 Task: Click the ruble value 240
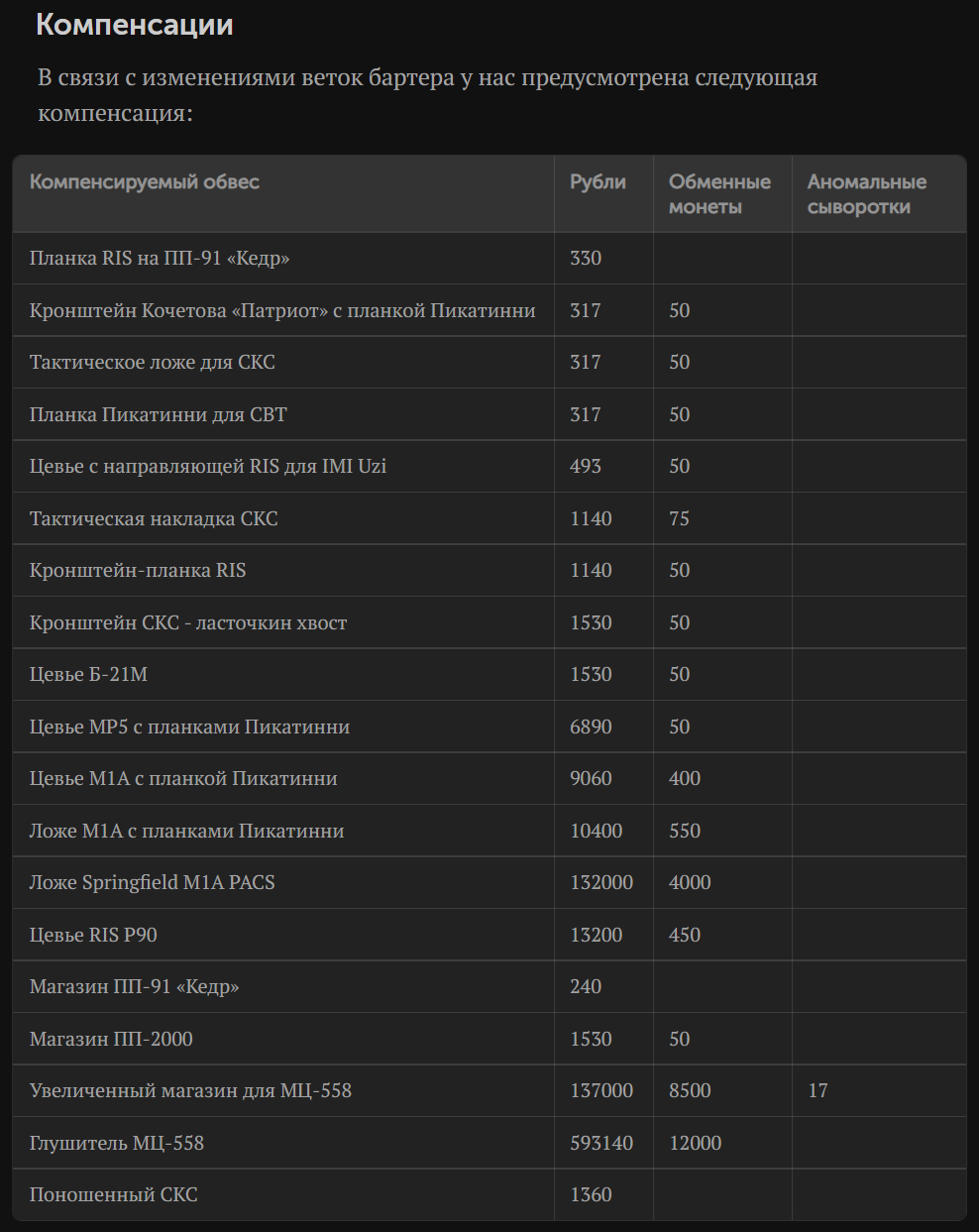pos(586,987)
